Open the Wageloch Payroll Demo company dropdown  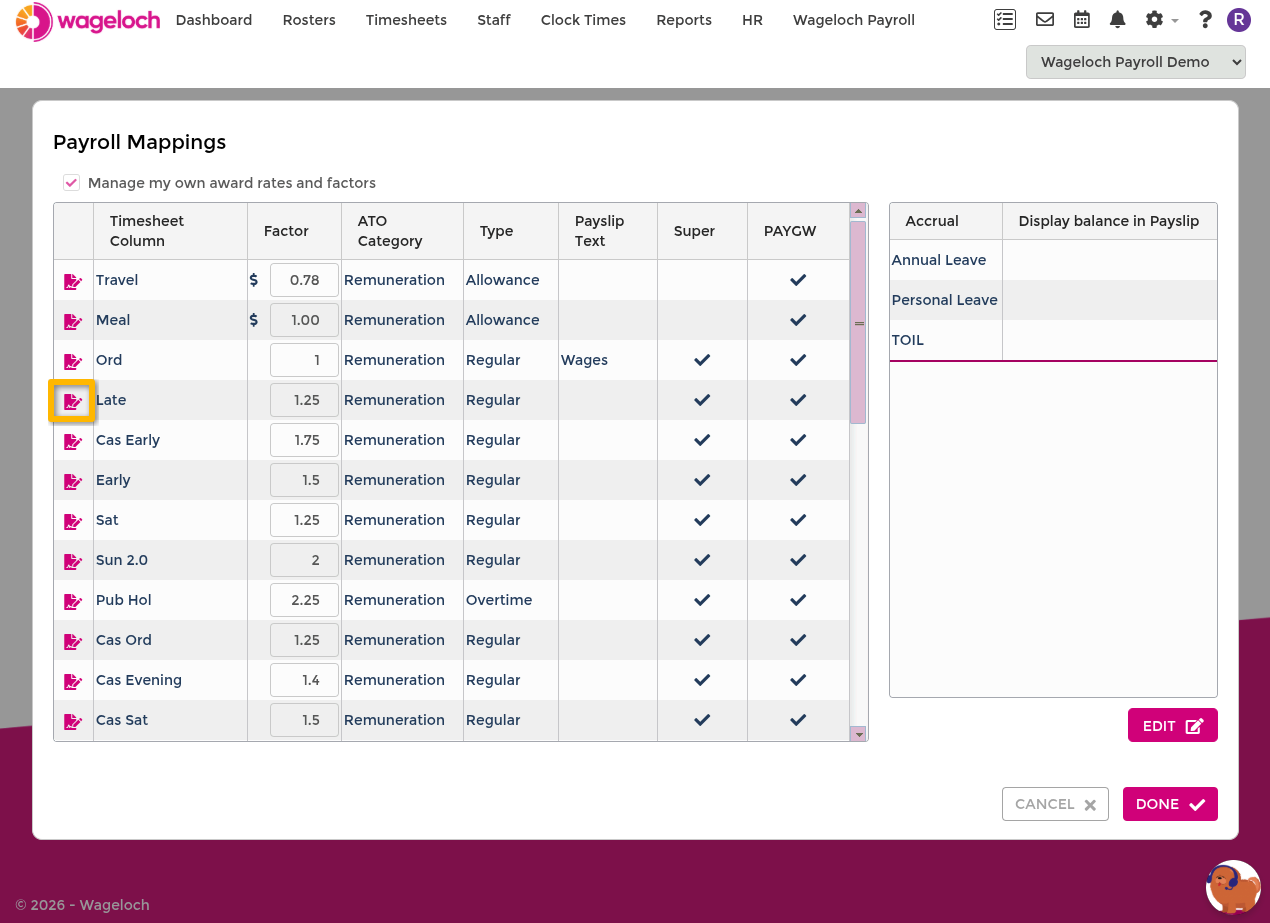1135,62
